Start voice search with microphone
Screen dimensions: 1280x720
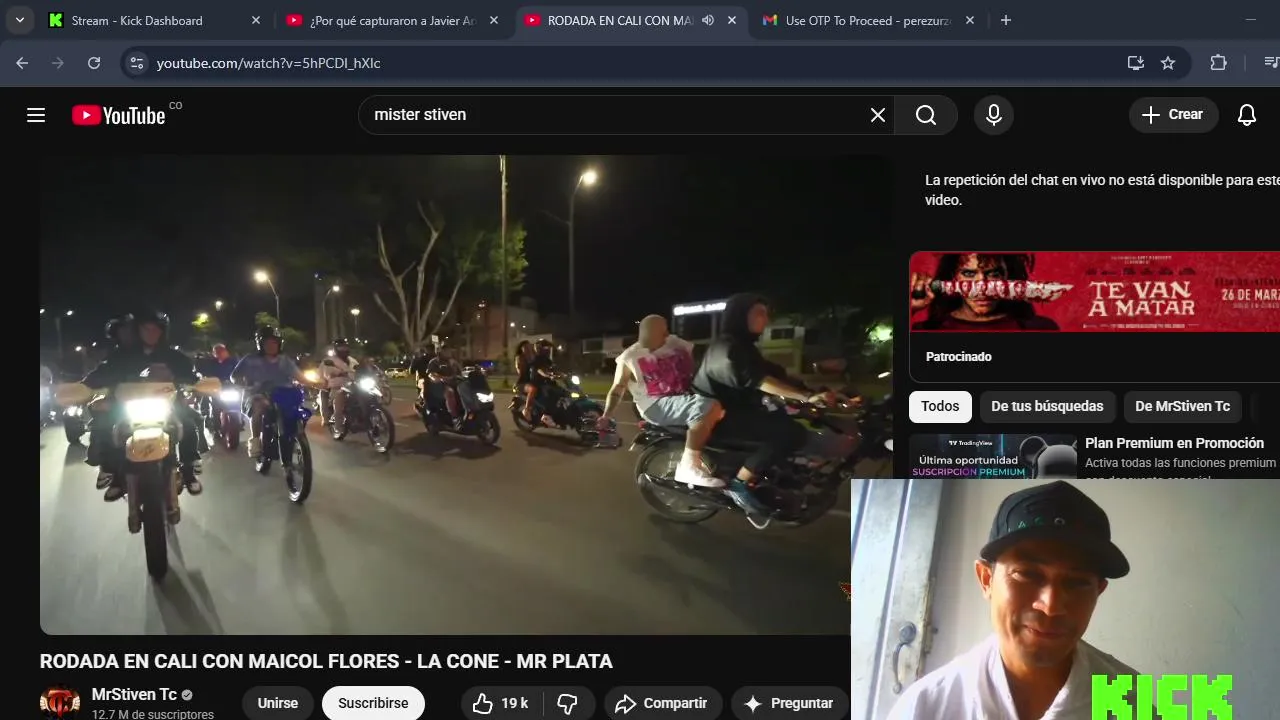pyautogui.click(x=994, y=115)
